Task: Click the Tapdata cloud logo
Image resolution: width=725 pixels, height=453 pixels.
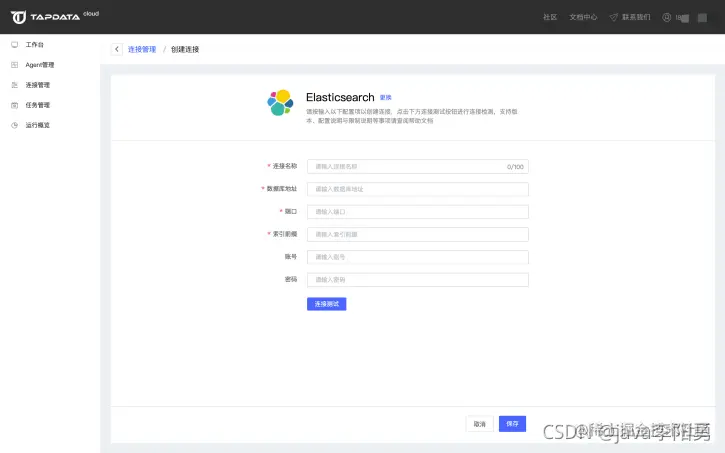Action: pyautogui.click(x=55, y=17)
